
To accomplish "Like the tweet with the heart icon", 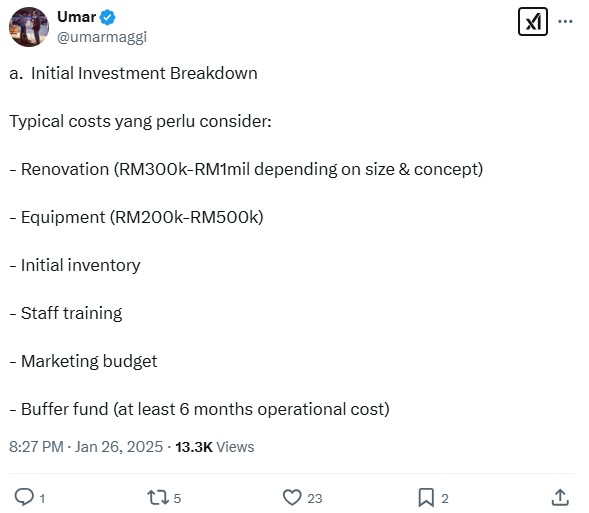I will 292,498.
